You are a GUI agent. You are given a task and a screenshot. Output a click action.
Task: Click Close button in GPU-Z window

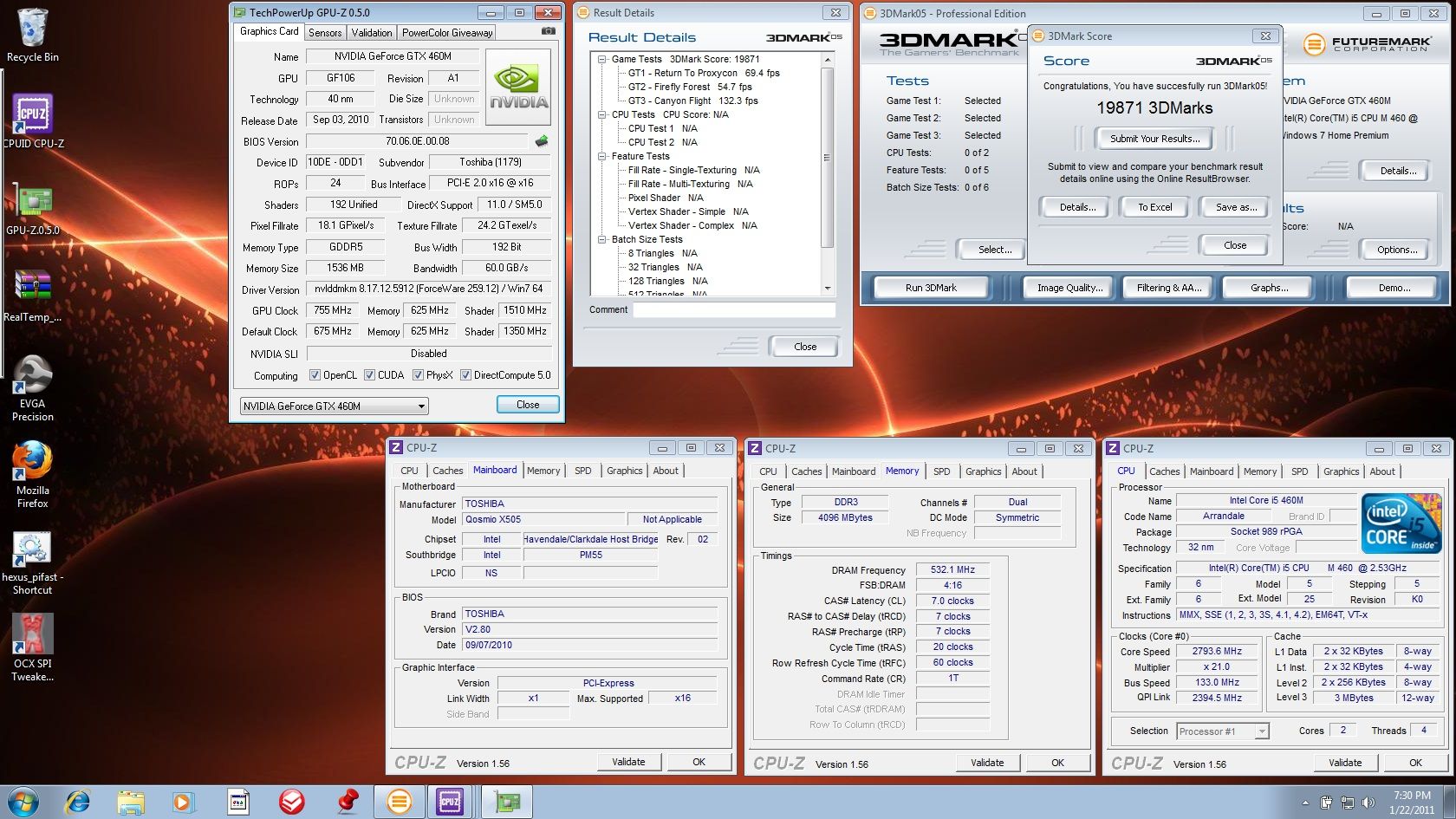click(x=528, y=405)
